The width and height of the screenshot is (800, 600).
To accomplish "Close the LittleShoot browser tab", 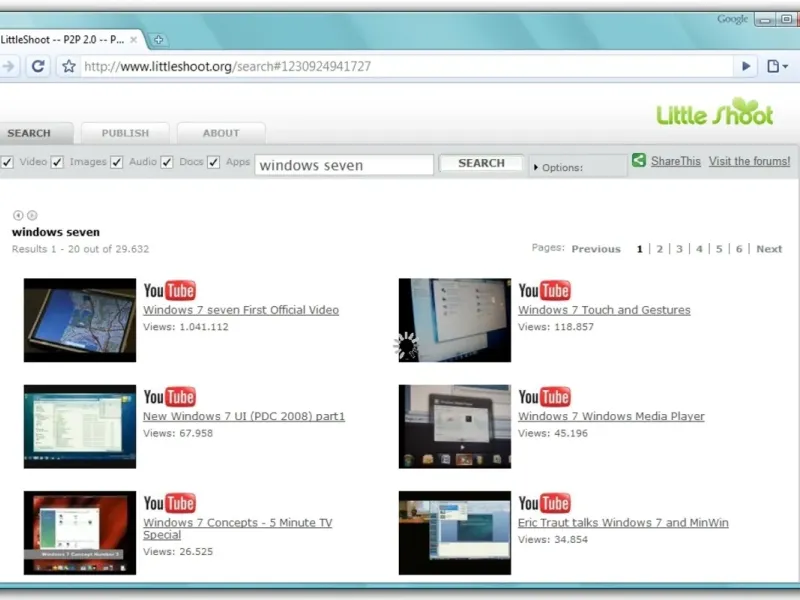I will tap(133, 40).
